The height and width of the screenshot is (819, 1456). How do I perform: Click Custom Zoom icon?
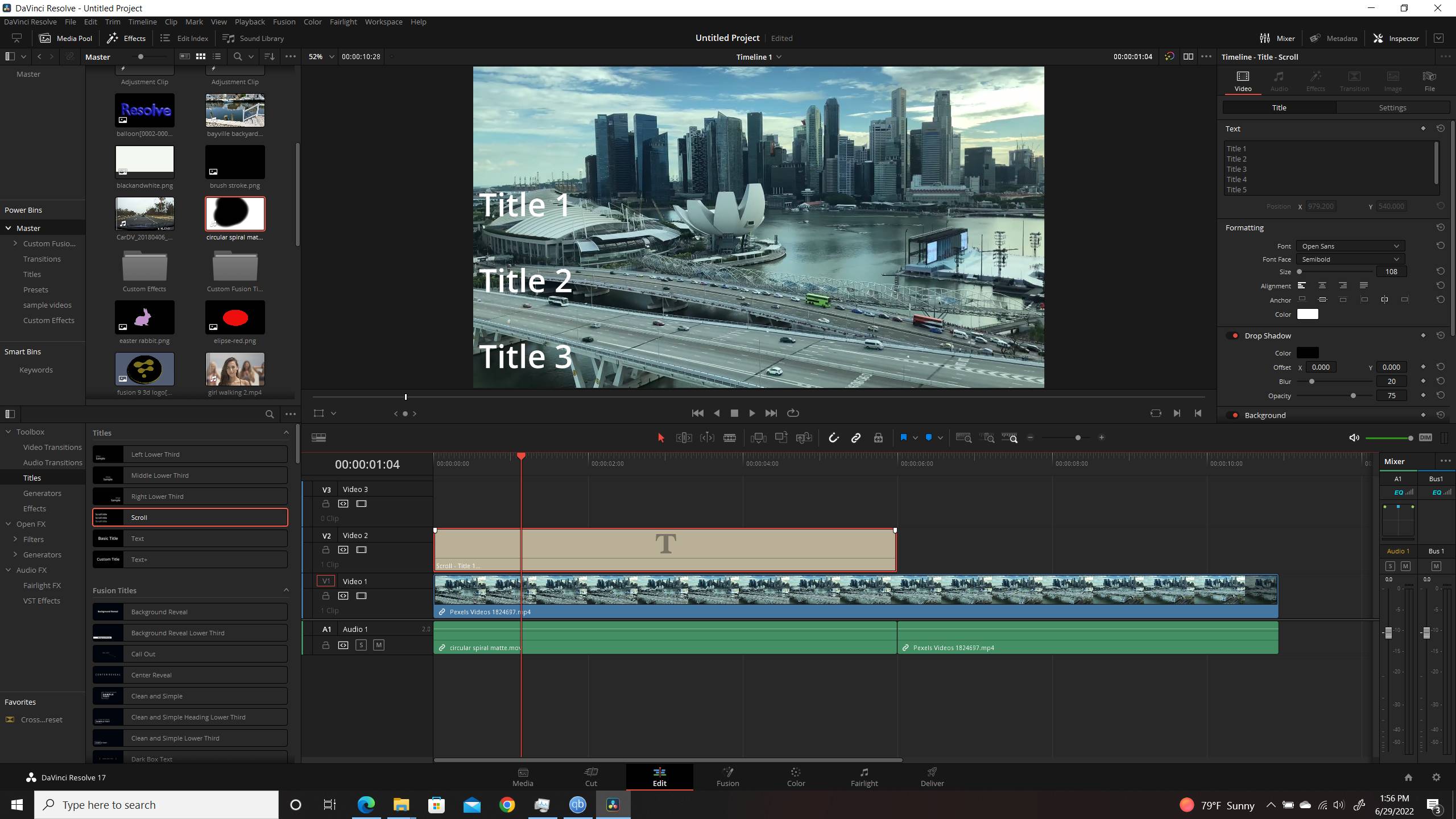[1010, 437]
